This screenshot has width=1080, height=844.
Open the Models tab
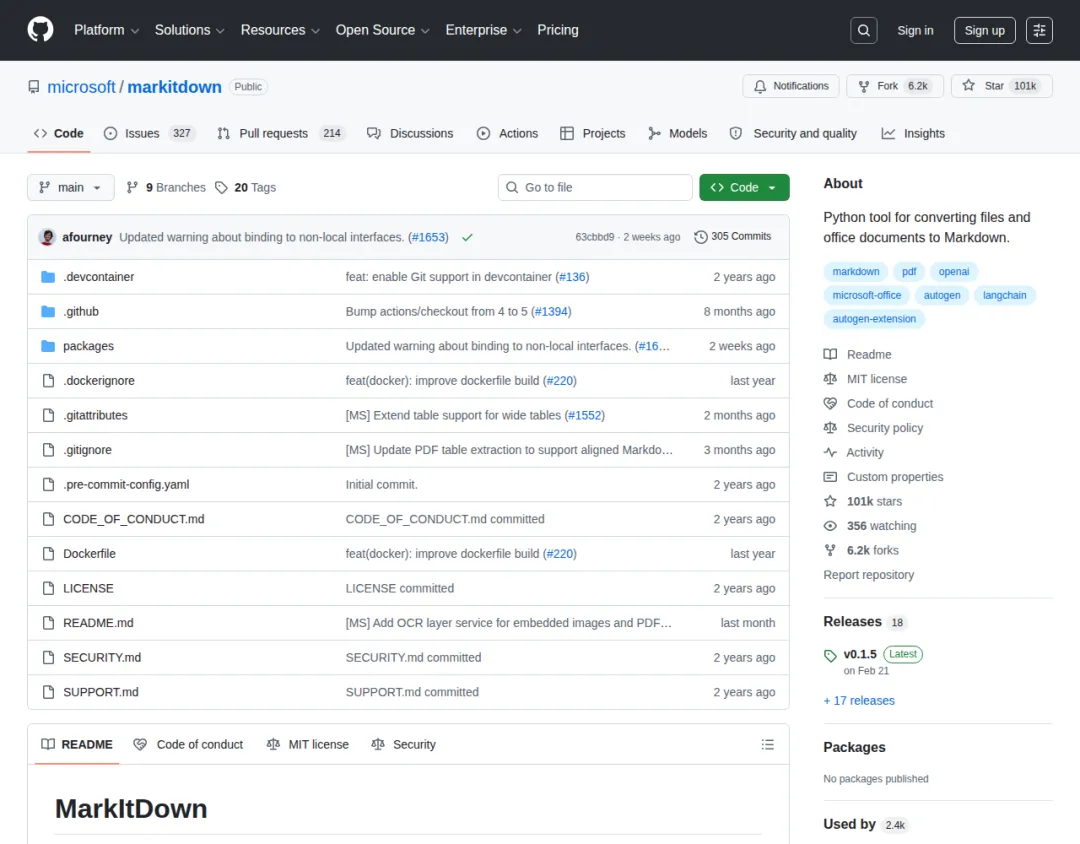(677, 134)
